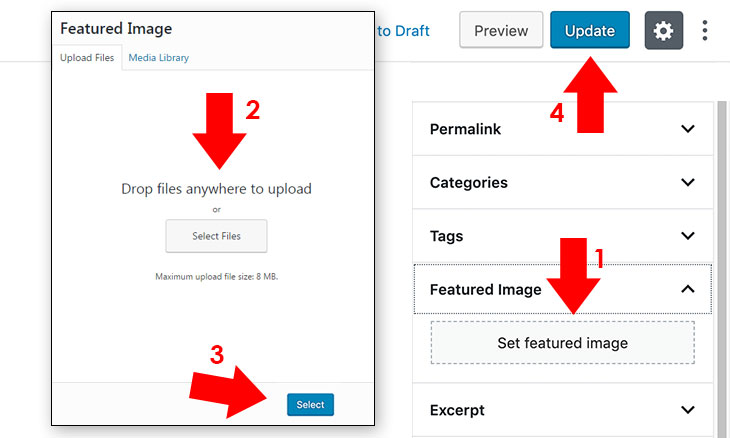The height and width of the screenshot is (438, 730).
Task: Switch to the Media Library tab
Action: tap(159, 58)
